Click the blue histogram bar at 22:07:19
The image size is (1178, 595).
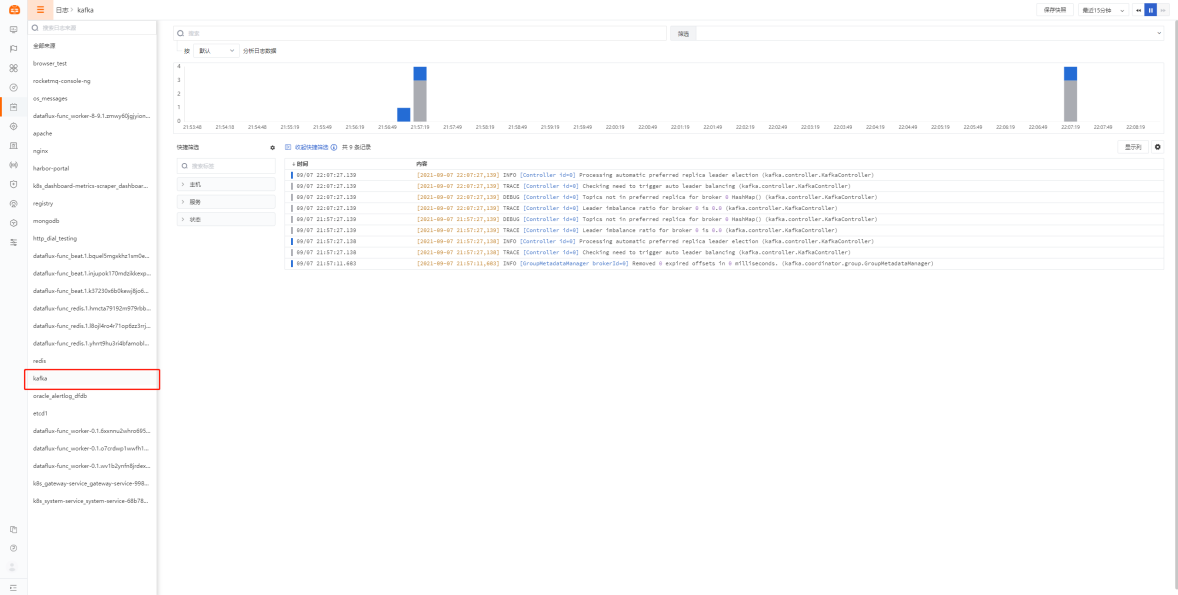(1070, 74)
